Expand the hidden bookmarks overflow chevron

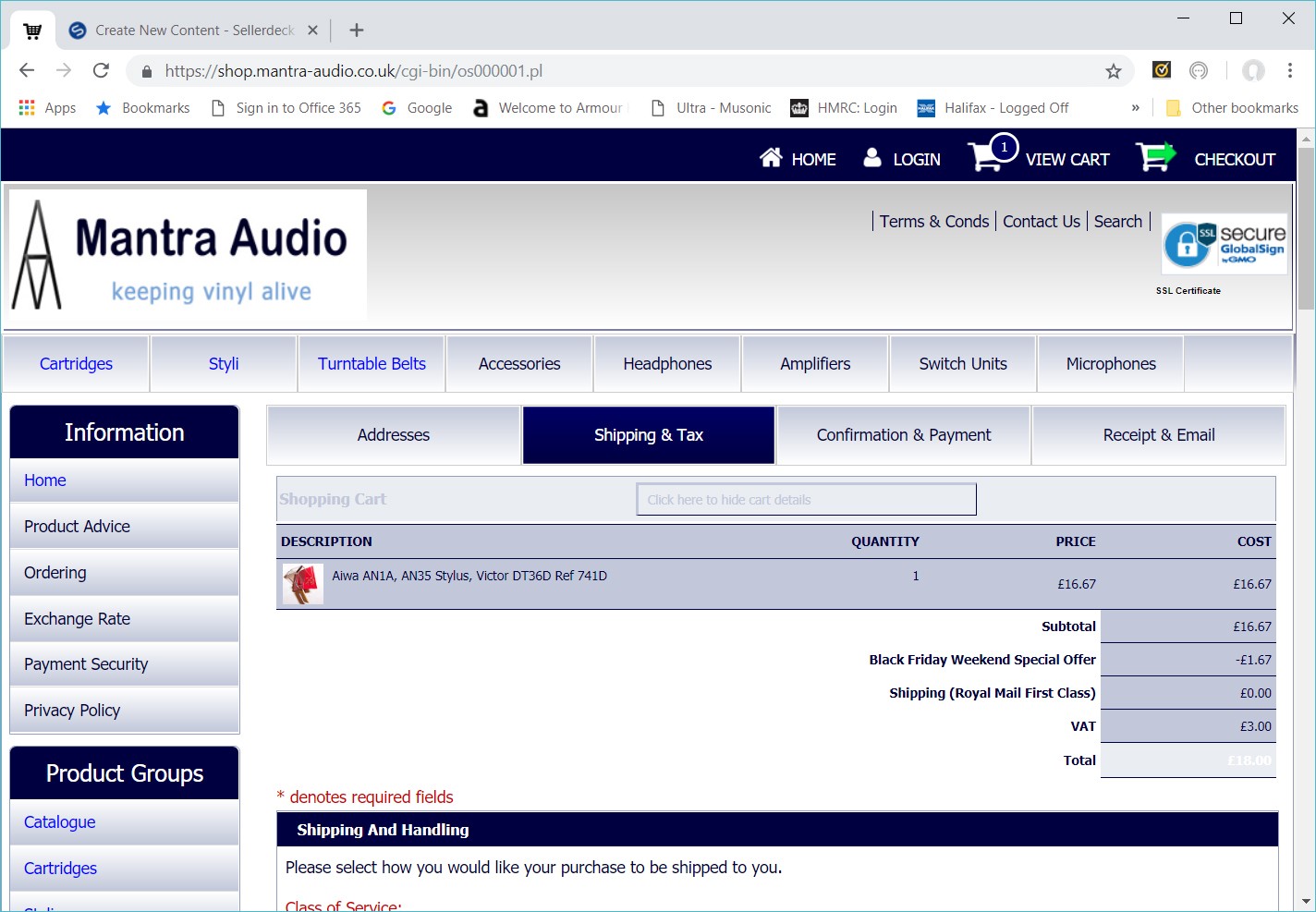[1135, 108]
